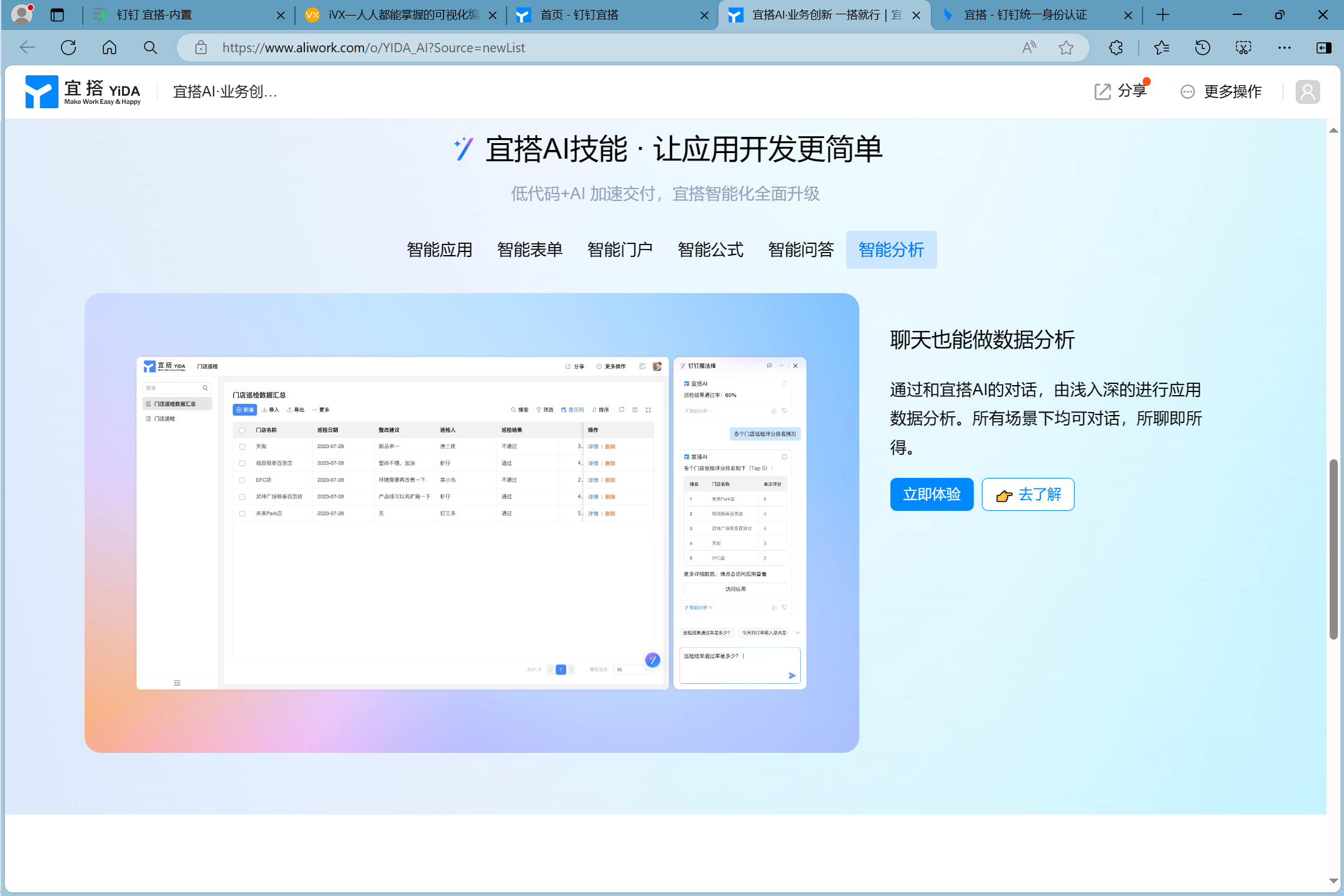Open the browser search icon

coord(150,47)
